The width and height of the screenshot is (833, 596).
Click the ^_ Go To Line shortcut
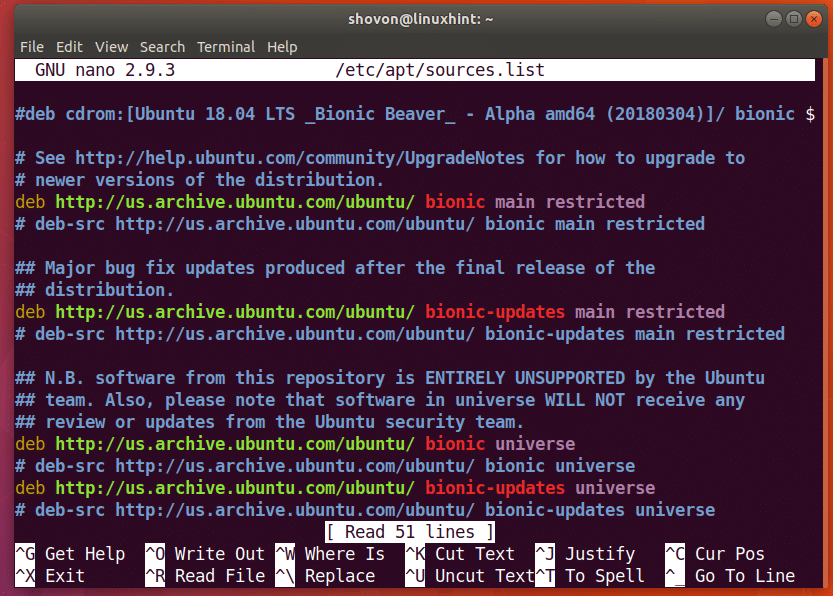pyautogui.click(x=730, y=576)
